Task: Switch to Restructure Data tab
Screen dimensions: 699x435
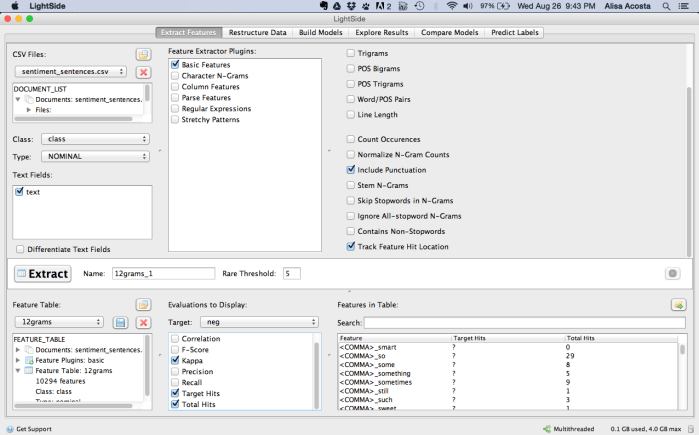Action: (258, 33)
